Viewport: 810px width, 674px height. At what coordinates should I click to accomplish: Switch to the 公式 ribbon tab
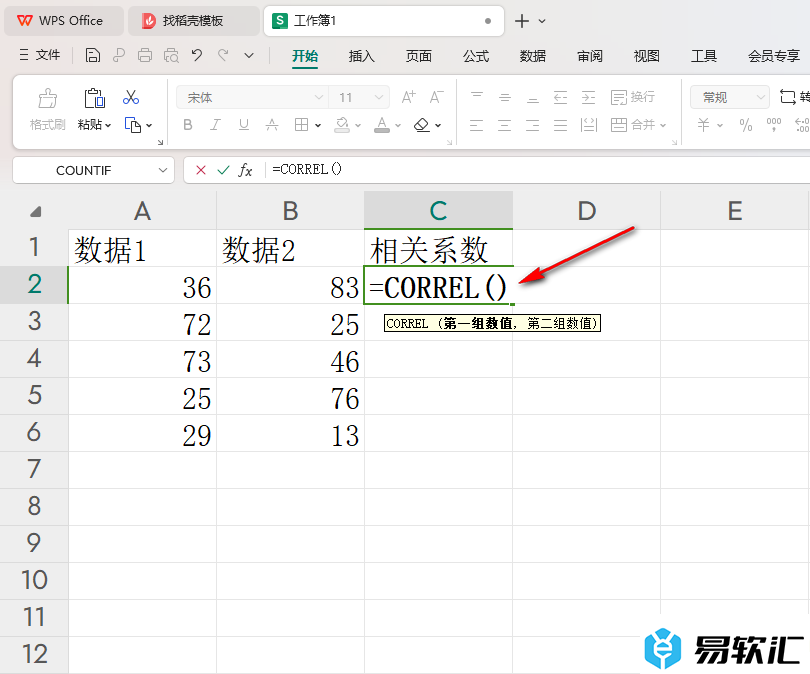click(x=476, y=56)
